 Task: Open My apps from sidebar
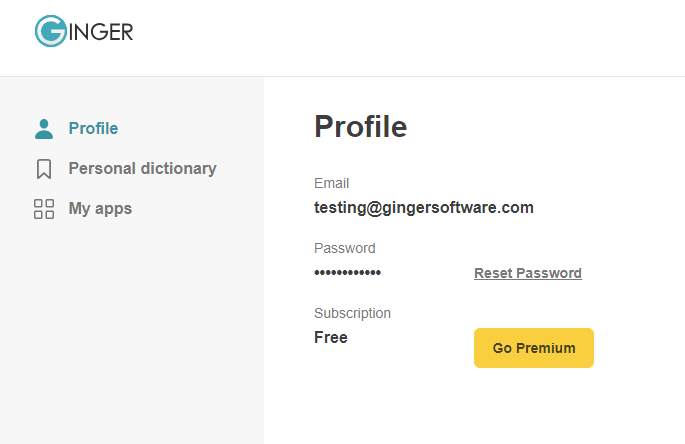coord(100,209)
